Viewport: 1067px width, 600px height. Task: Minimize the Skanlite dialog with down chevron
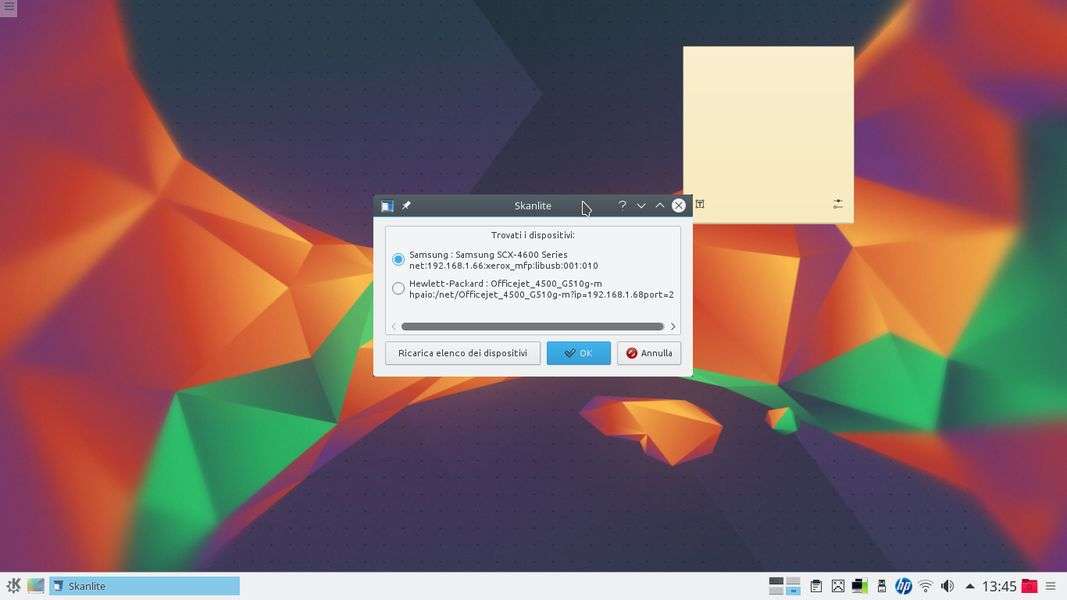pos(641,205)
